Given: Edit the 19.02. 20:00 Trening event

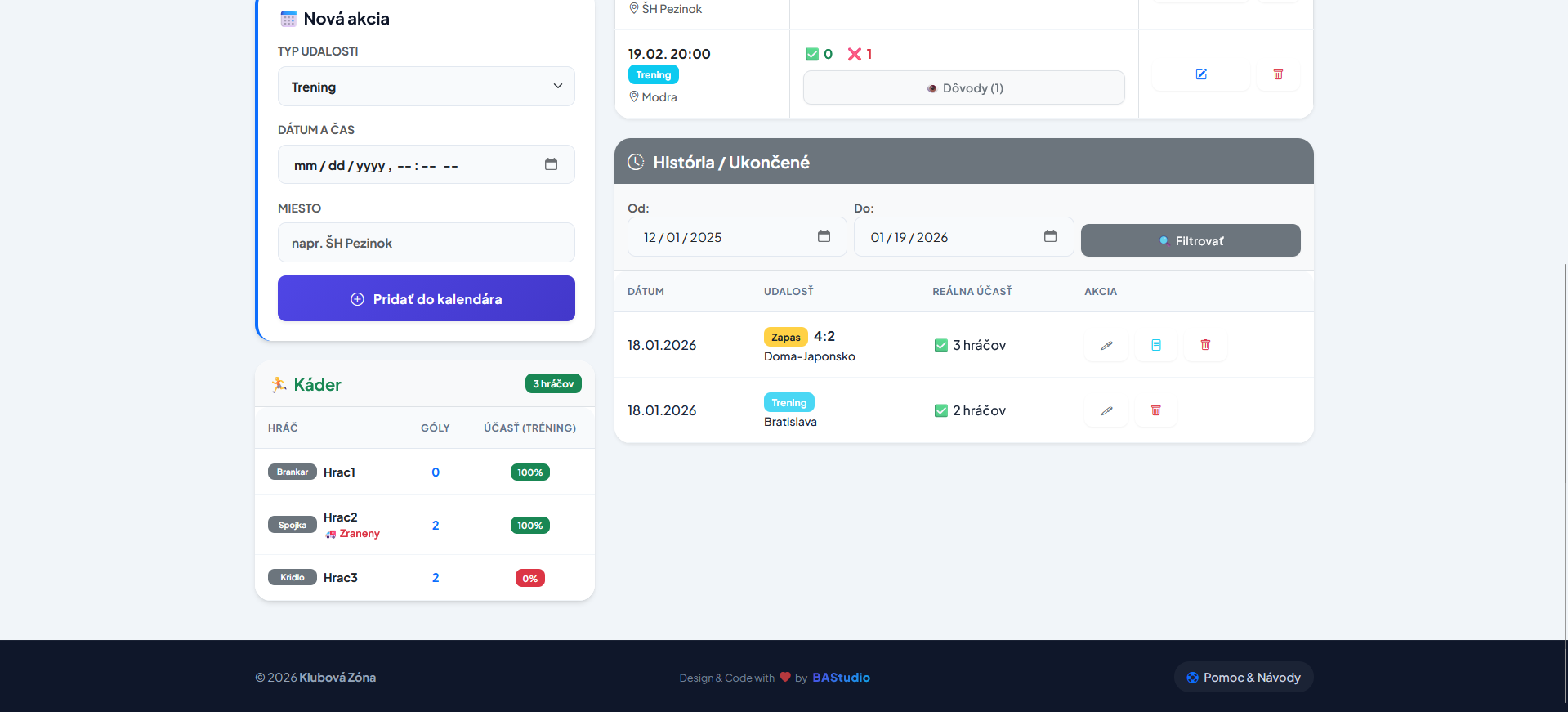Looking at the screenshot, I should point(1200,74).
